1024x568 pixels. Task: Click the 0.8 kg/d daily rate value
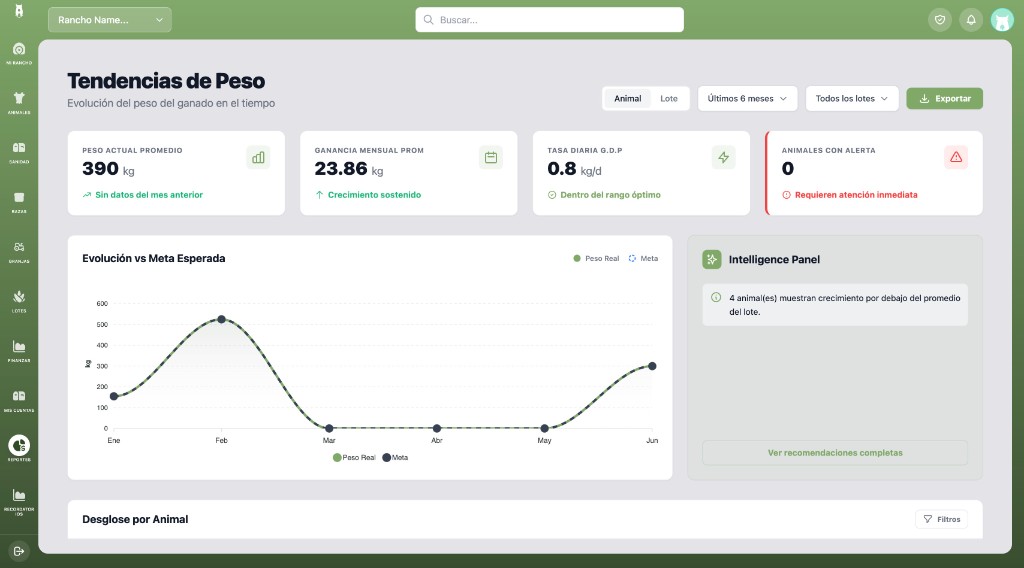(x=575, y=169)
